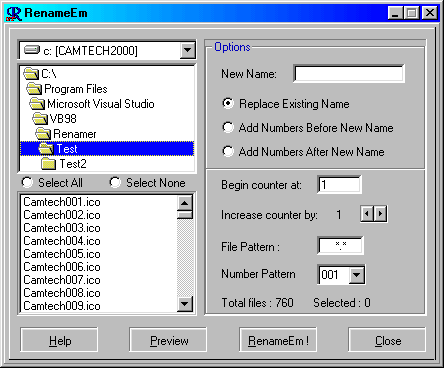Select Camtech007.ico in the file list
This screenshot has height=368, width=444.
(x=62, y=280)
